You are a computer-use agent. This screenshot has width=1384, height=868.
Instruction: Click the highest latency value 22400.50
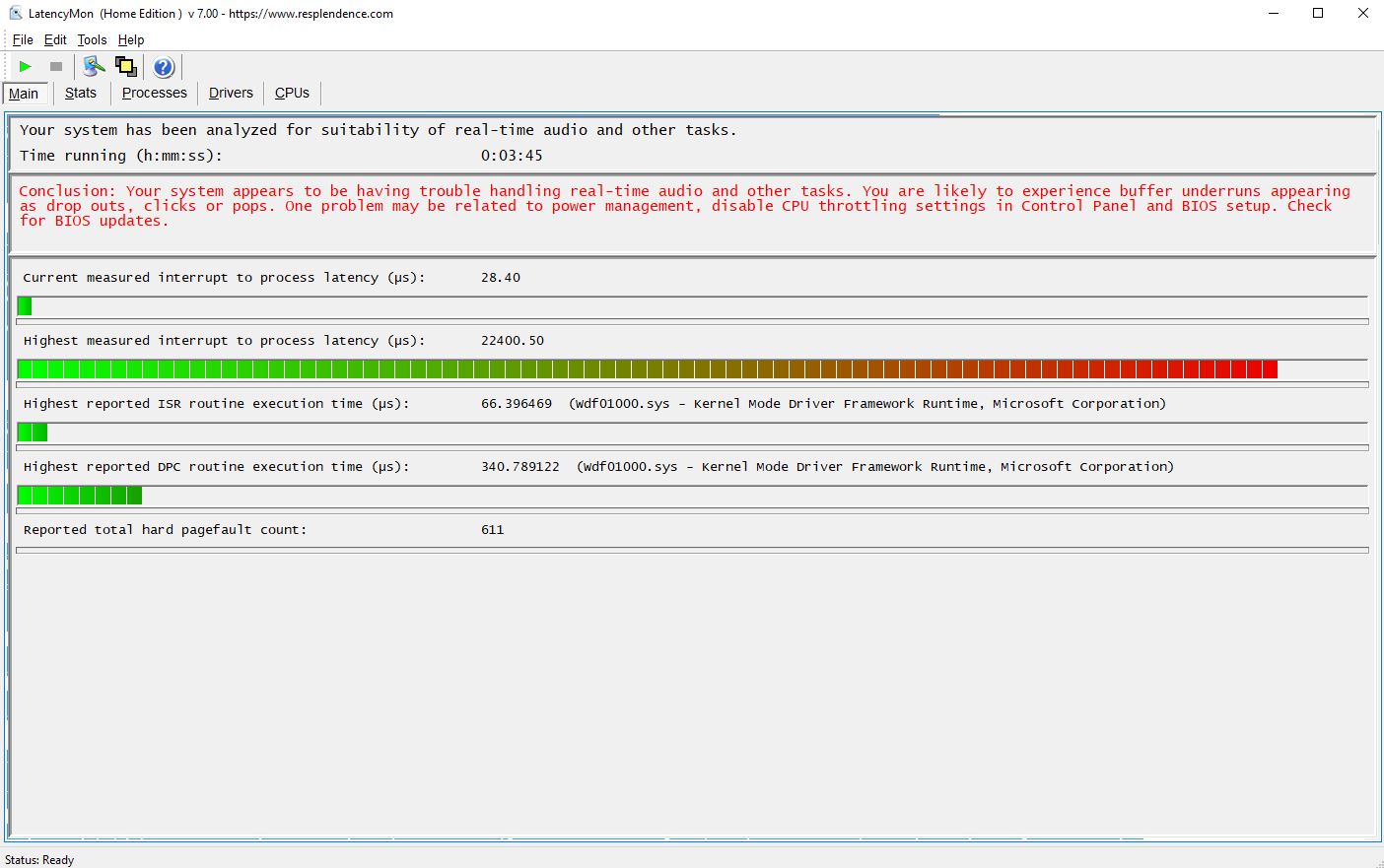pos(513,341)
